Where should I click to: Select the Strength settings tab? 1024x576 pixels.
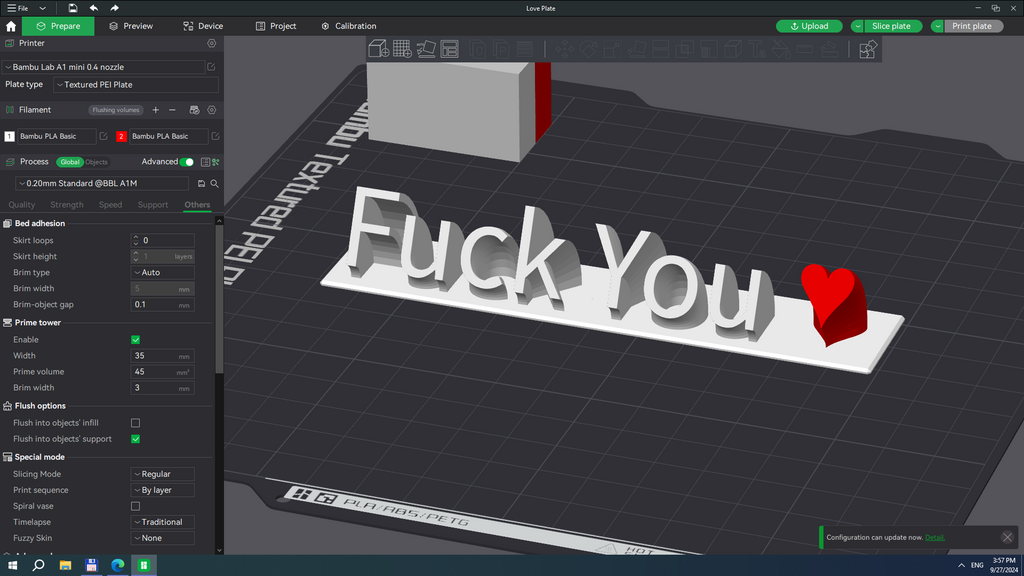pos(67,204)
